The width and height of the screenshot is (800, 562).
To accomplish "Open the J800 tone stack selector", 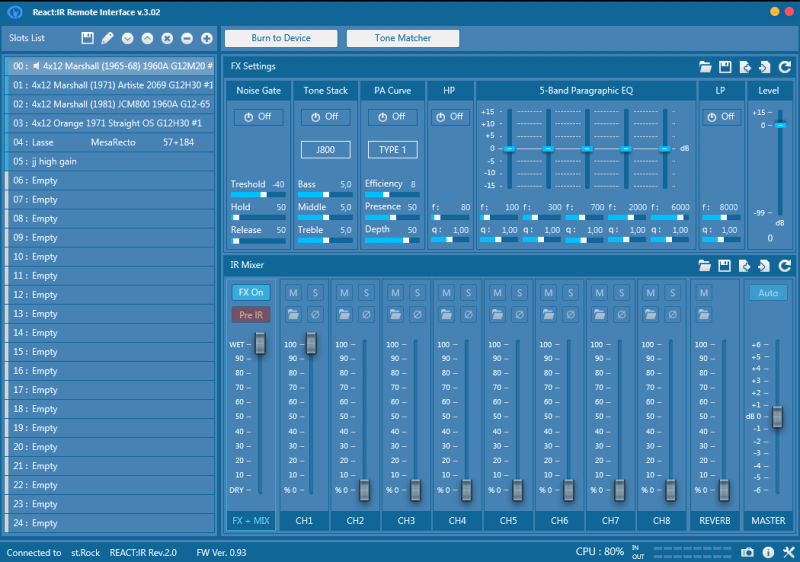I will 325,150.
